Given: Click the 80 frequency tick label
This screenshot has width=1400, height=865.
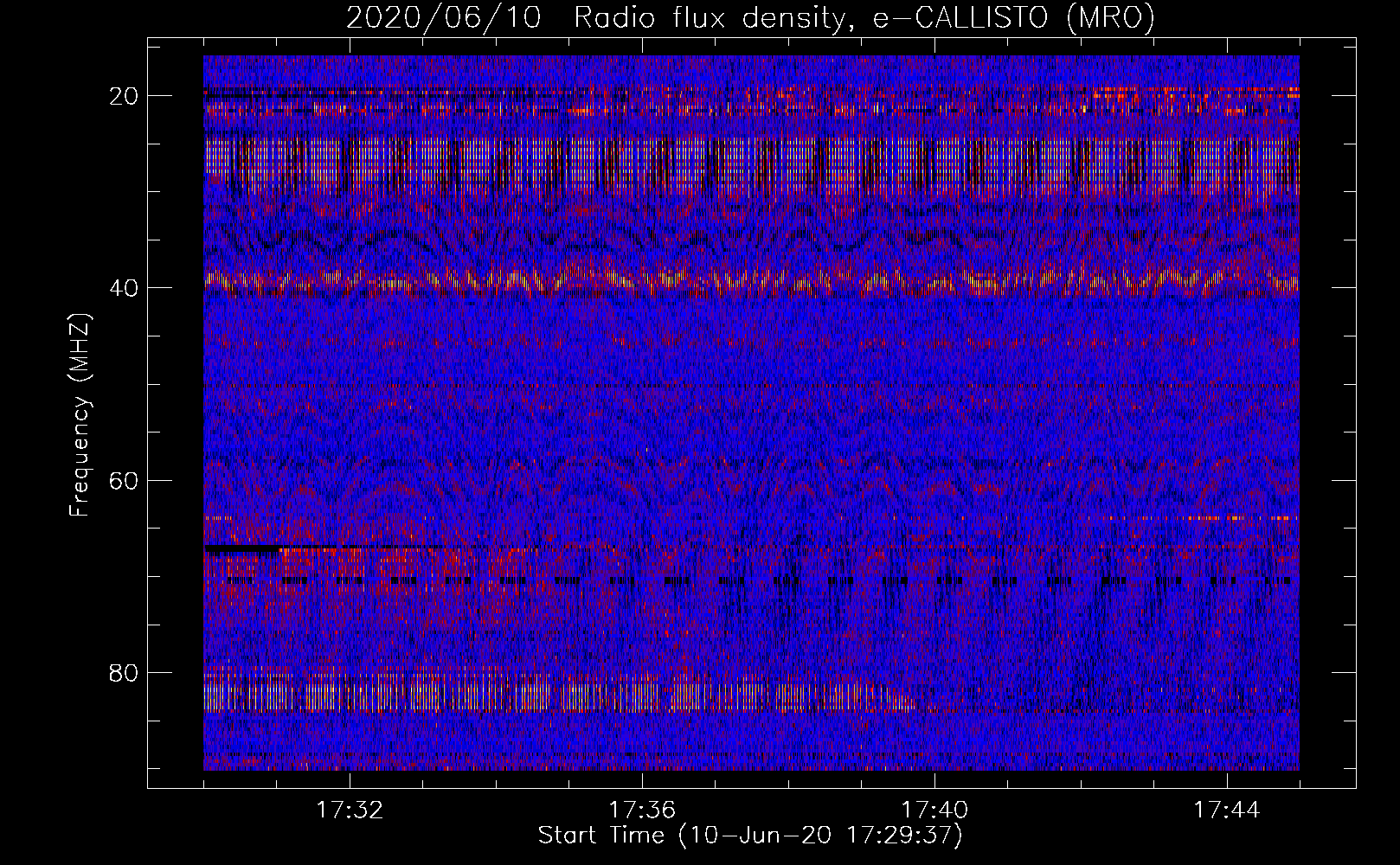Looking at the screenshot, I should point(125,672).
